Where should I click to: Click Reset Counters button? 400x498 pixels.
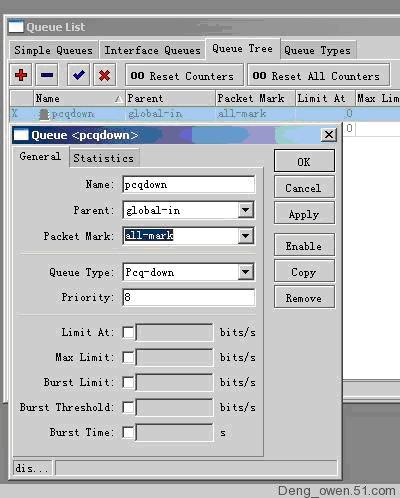[184, 75]
